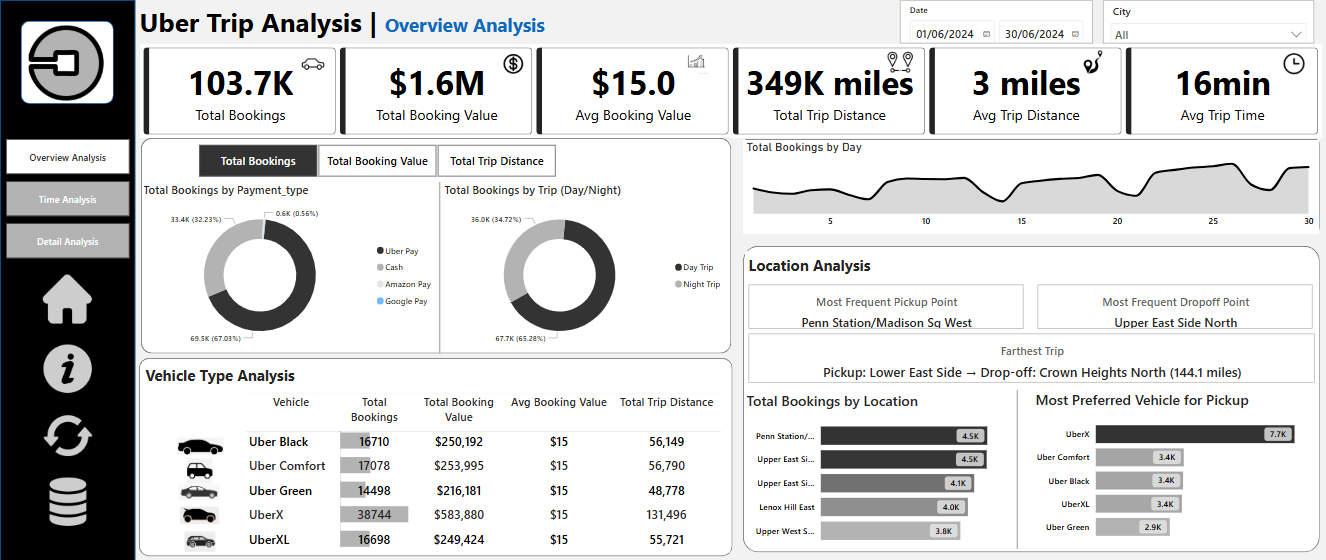Switch to Time Analysis page
The width and height of the screenshot is (1326, 560).
coord(68,199)
